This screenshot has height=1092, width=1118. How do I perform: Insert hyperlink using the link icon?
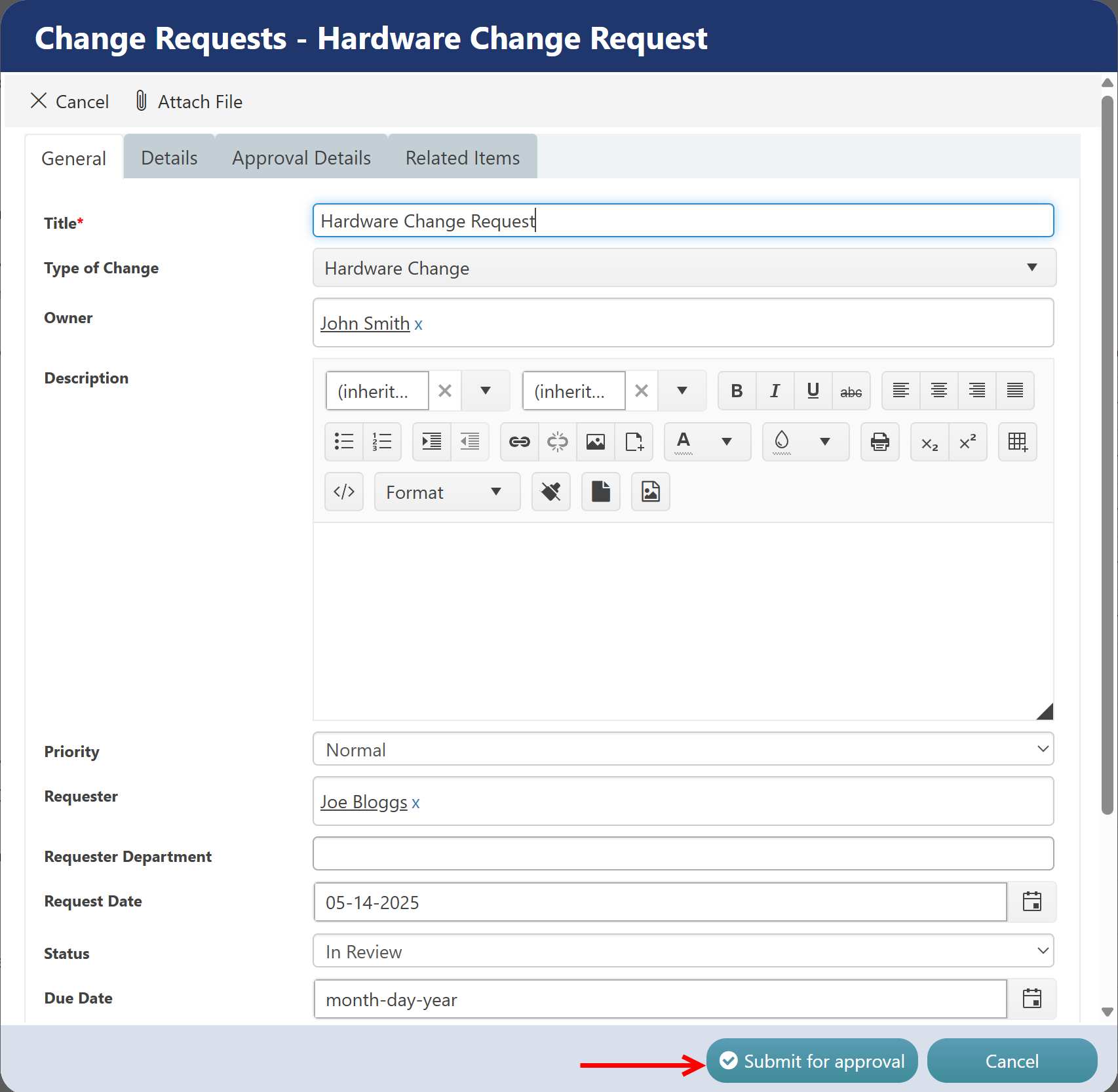click(519, 442)
